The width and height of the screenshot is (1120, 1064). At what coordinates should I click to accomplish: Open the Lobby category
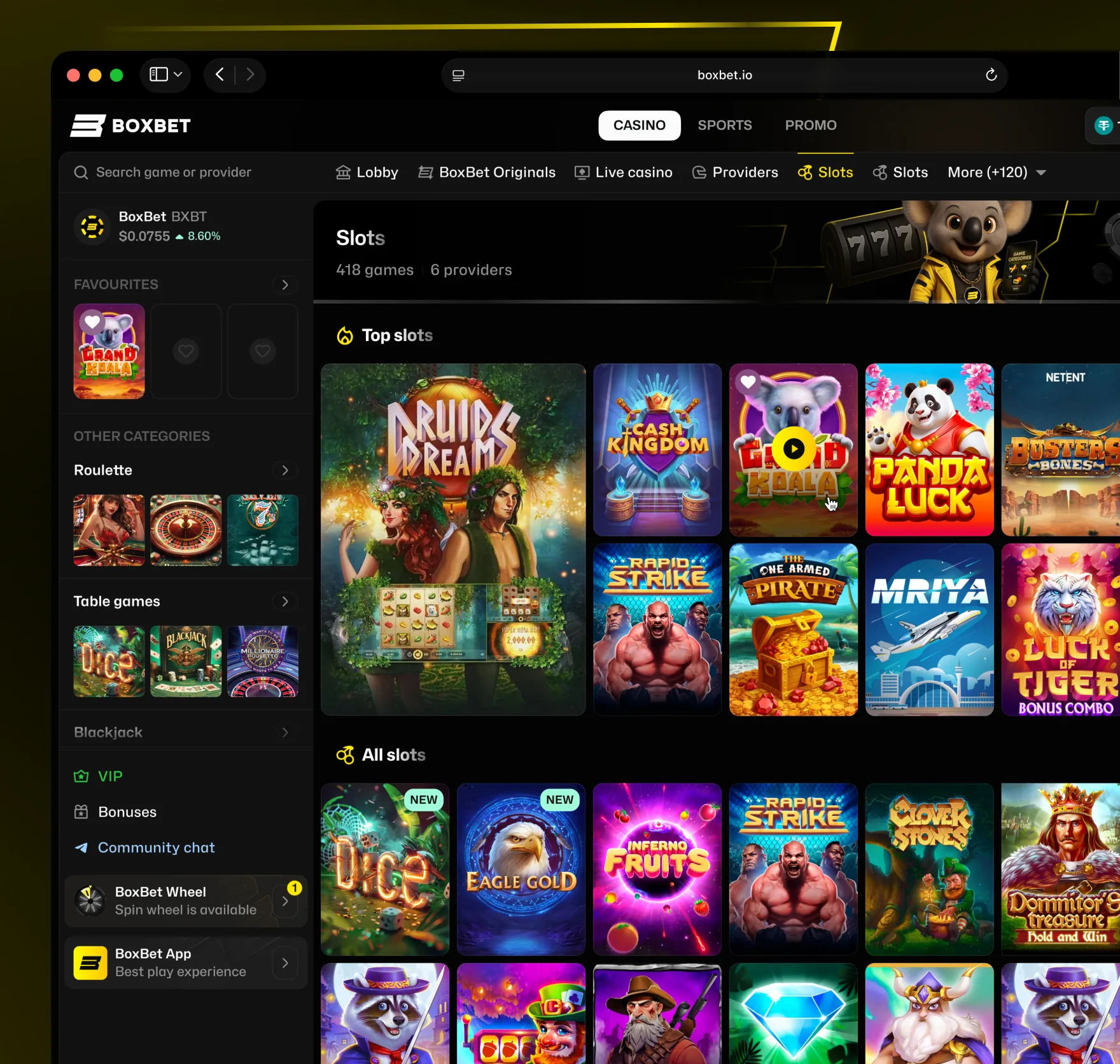click(x=367, y=172)
